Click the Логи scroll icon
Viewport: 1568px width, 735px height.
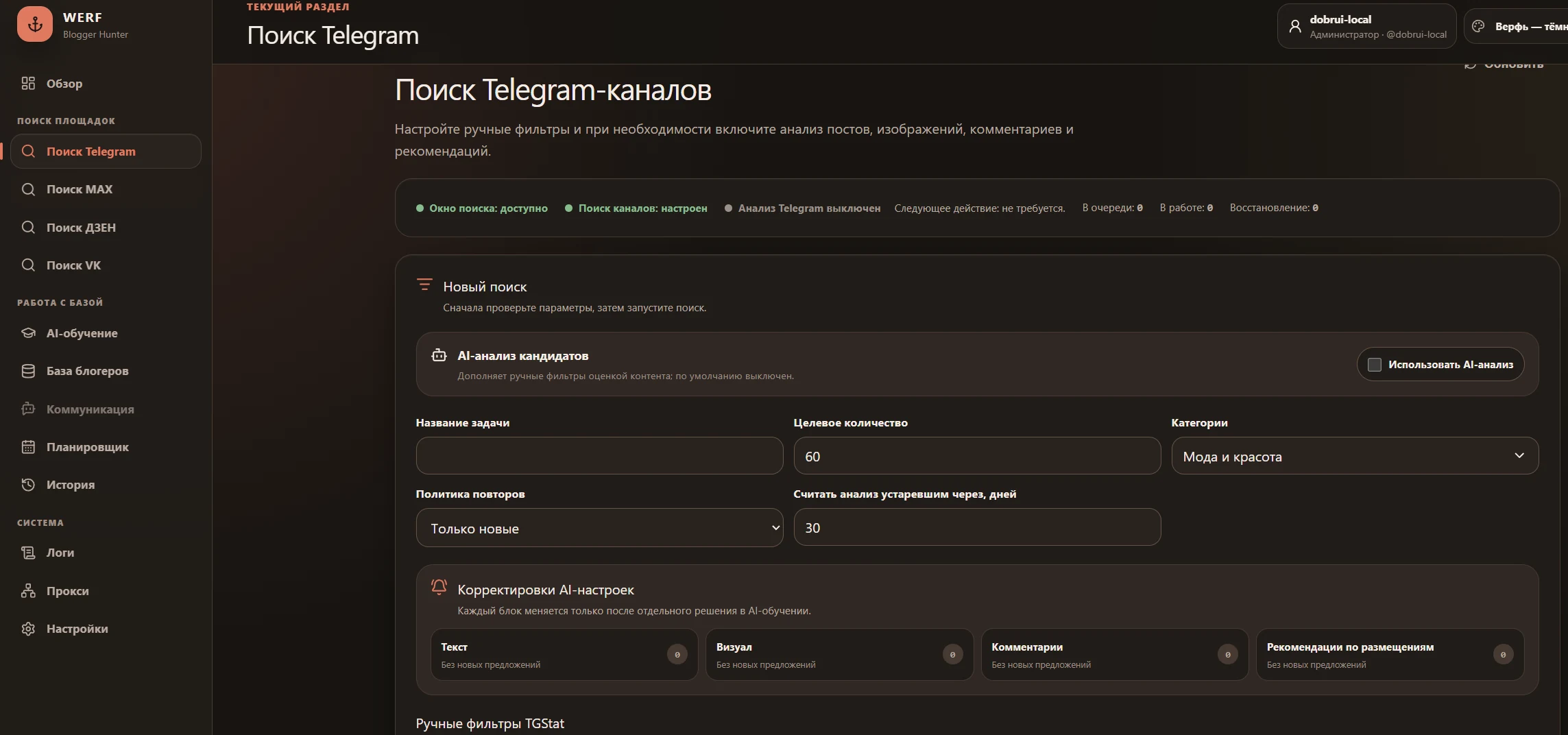coord(28,553)
